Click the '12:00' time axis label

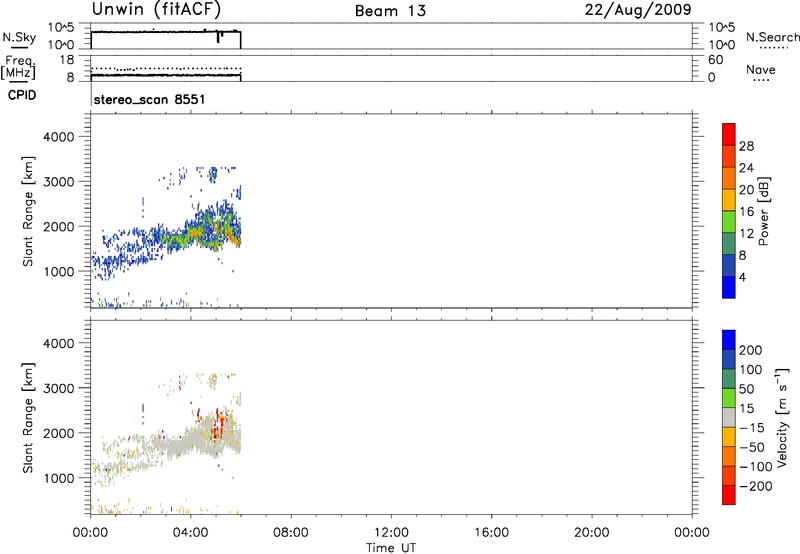click(391, 533)
